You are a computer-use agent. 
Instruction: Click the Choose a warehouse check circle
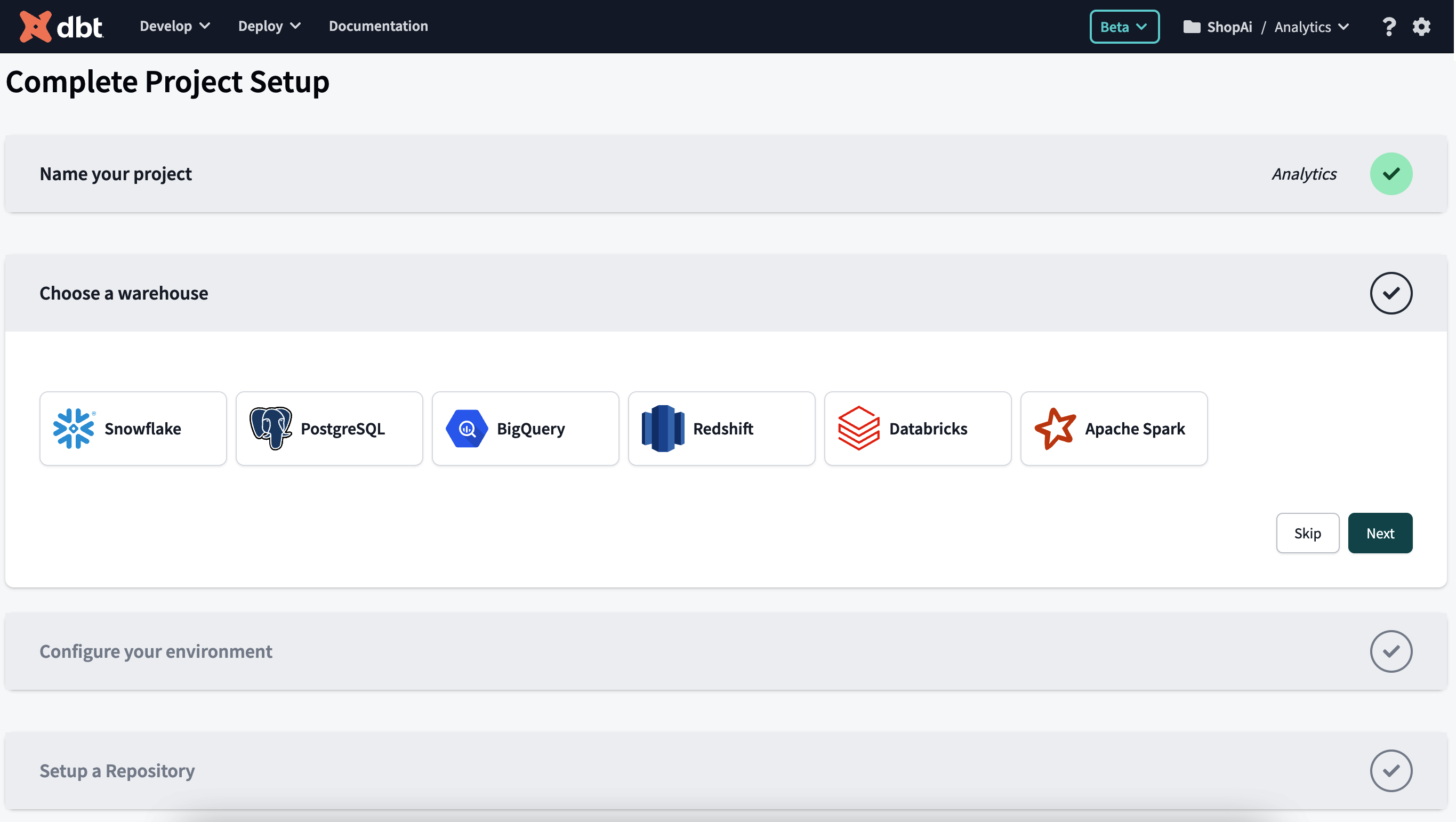(1390, 293)
